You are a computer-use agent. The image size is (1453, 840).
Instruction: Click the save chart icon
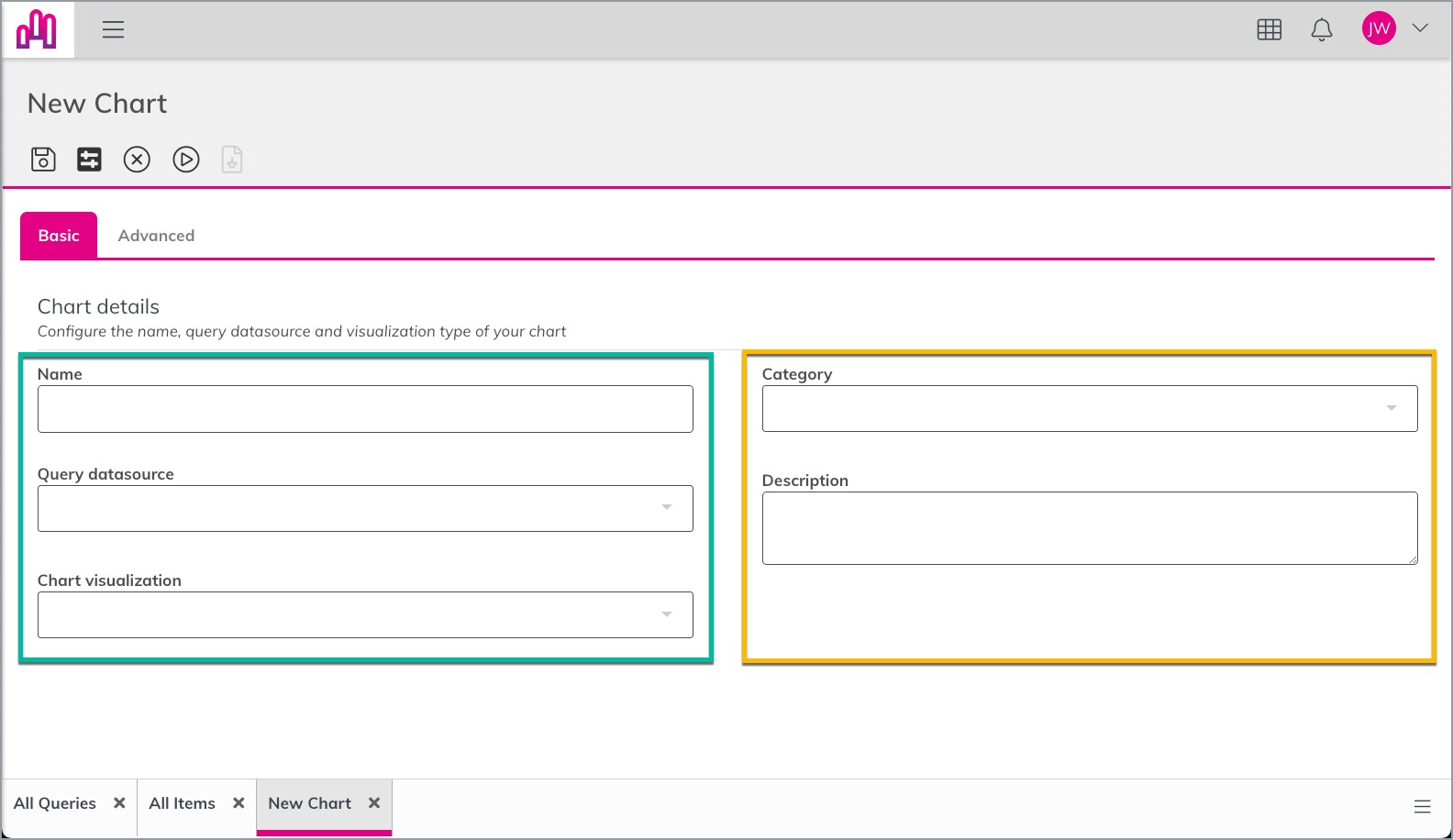point(43,160)
